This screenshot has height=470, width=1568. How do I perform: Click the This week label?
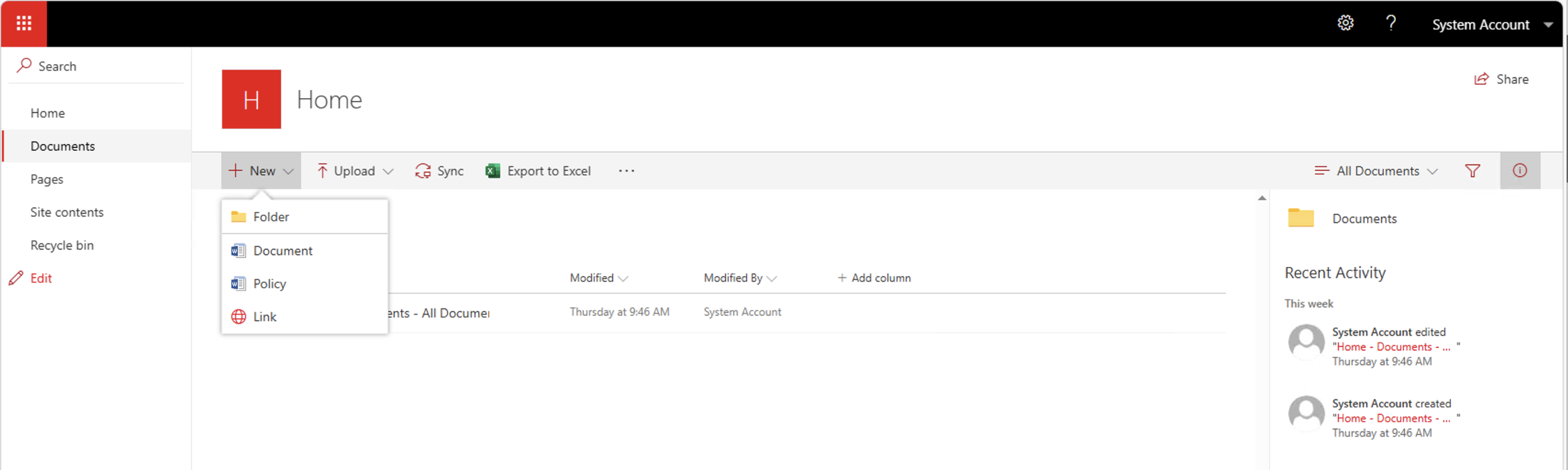tap(1309, 303)
